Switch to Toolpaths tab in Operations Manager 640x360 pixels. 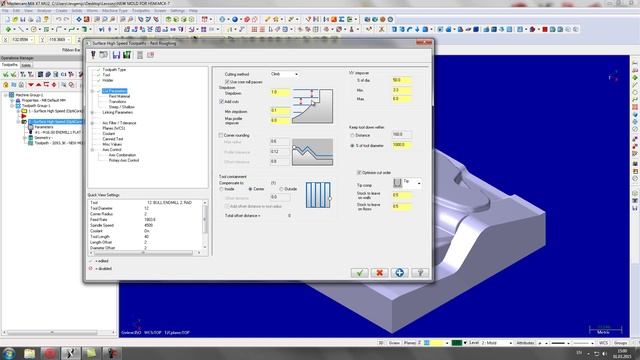pos(9,65)
